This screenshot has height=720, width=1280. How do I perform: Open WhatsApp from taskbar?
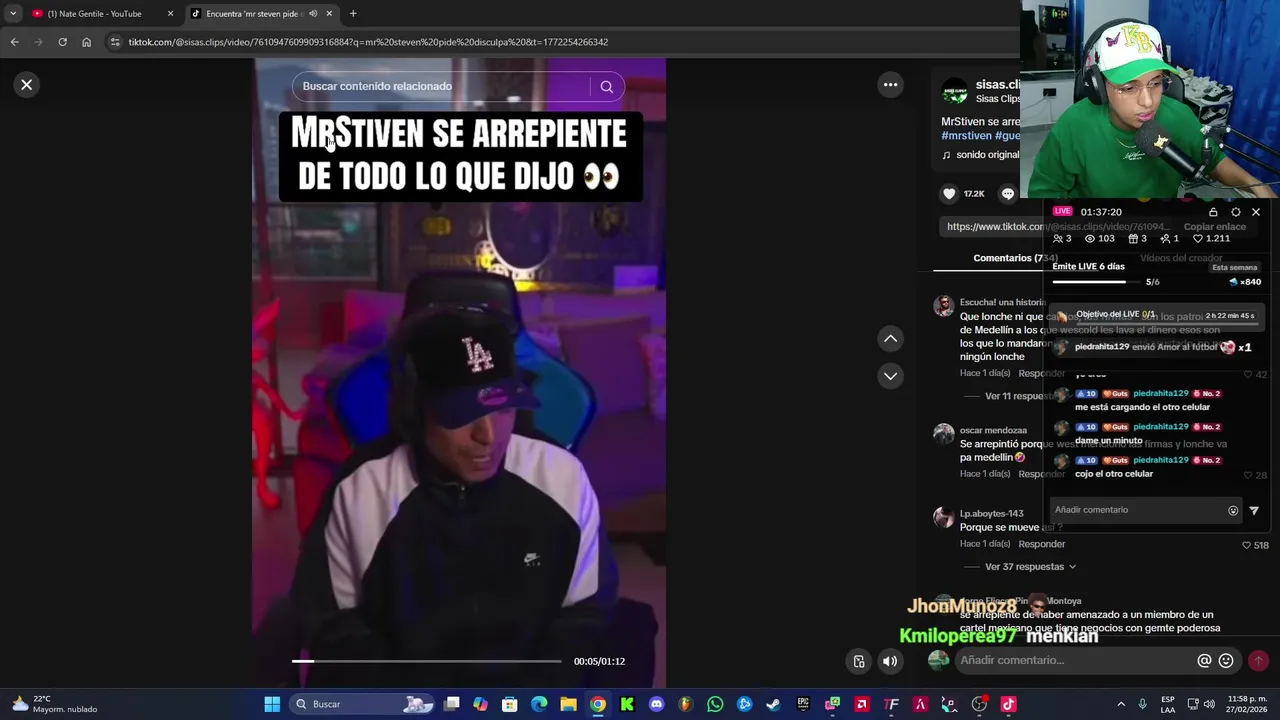click(715, 704)
